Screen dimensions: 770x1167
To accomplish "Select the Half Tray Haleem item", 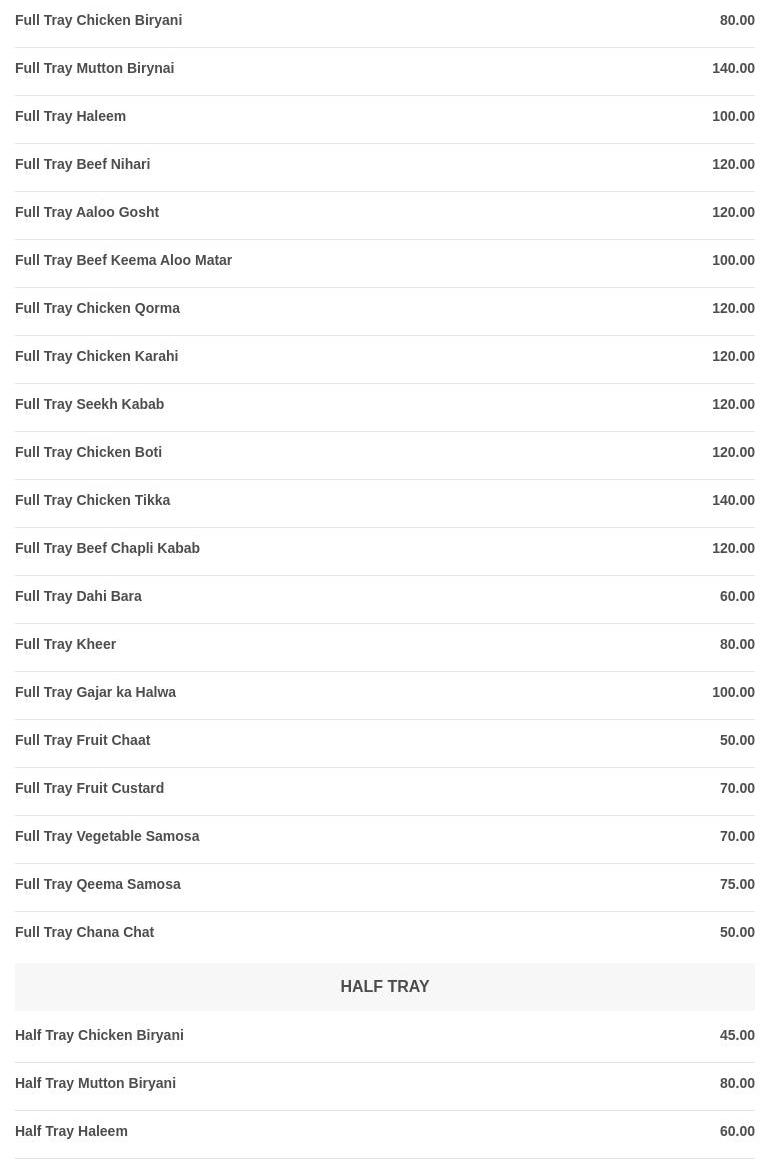I will click(x=71, y=1131).
